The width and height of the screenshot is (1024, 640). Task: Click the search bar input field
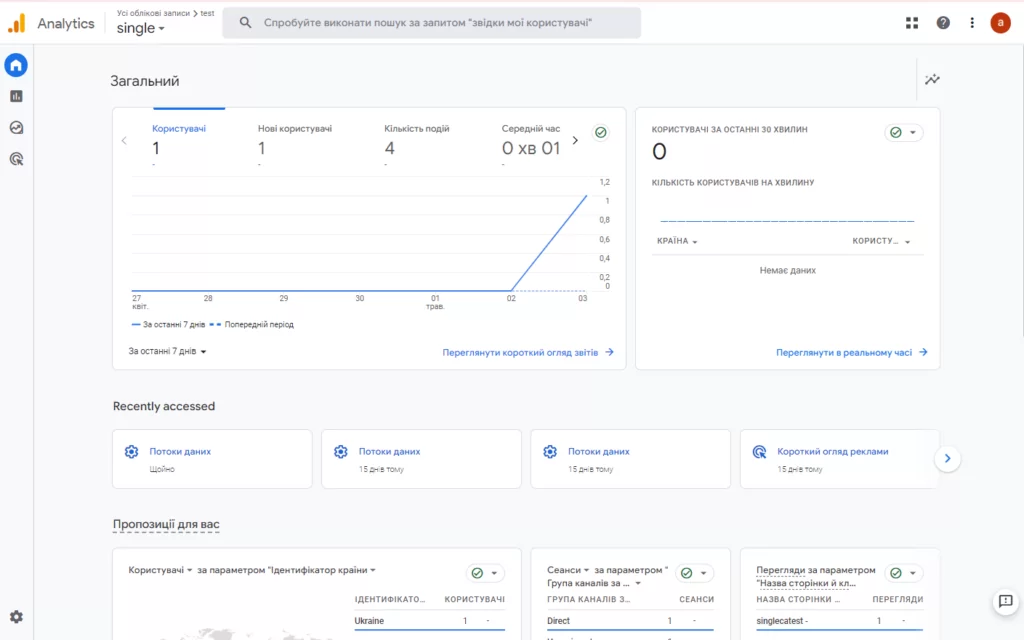[x=432, y=23]
